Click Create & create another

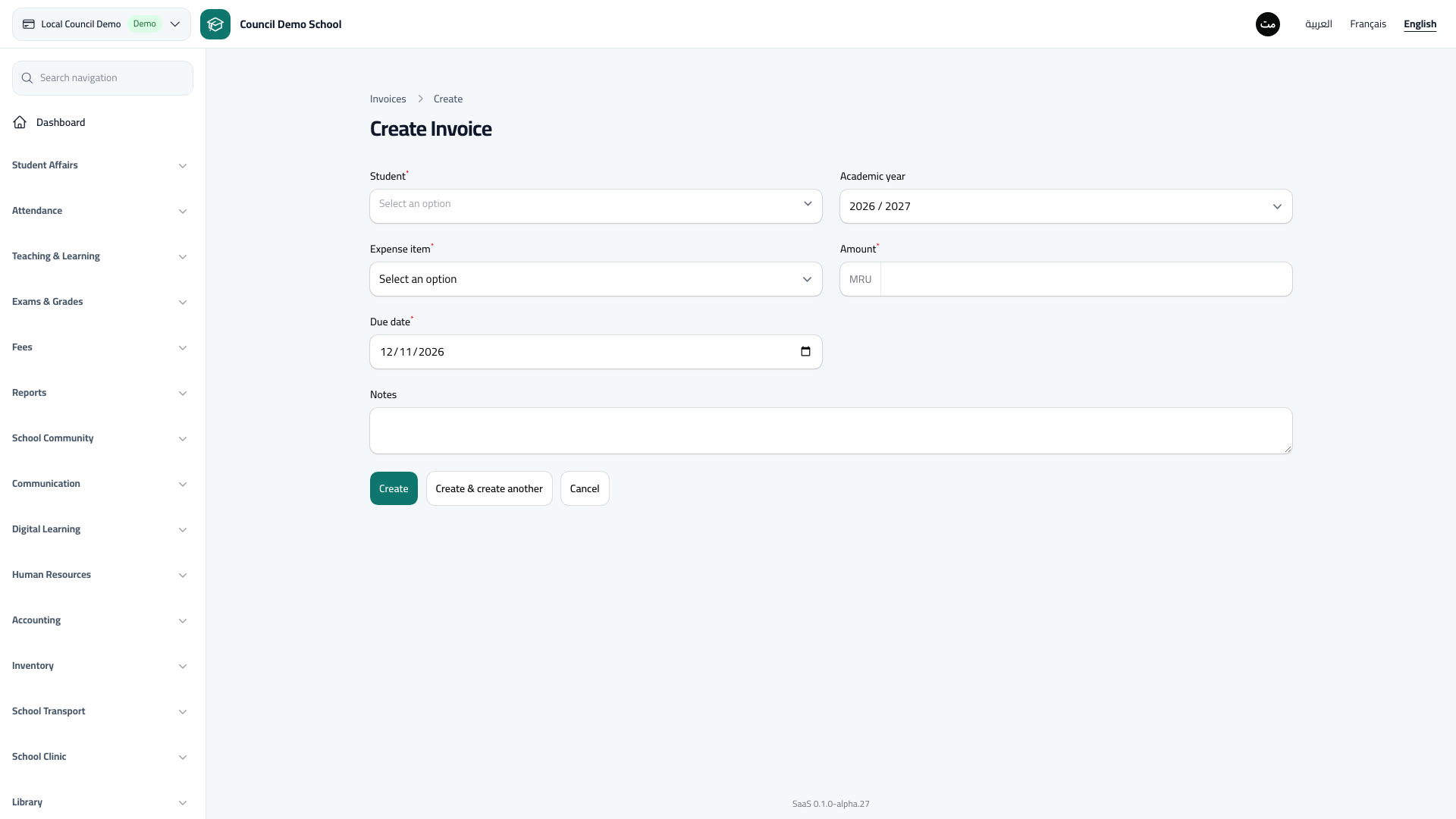point(489,488)
